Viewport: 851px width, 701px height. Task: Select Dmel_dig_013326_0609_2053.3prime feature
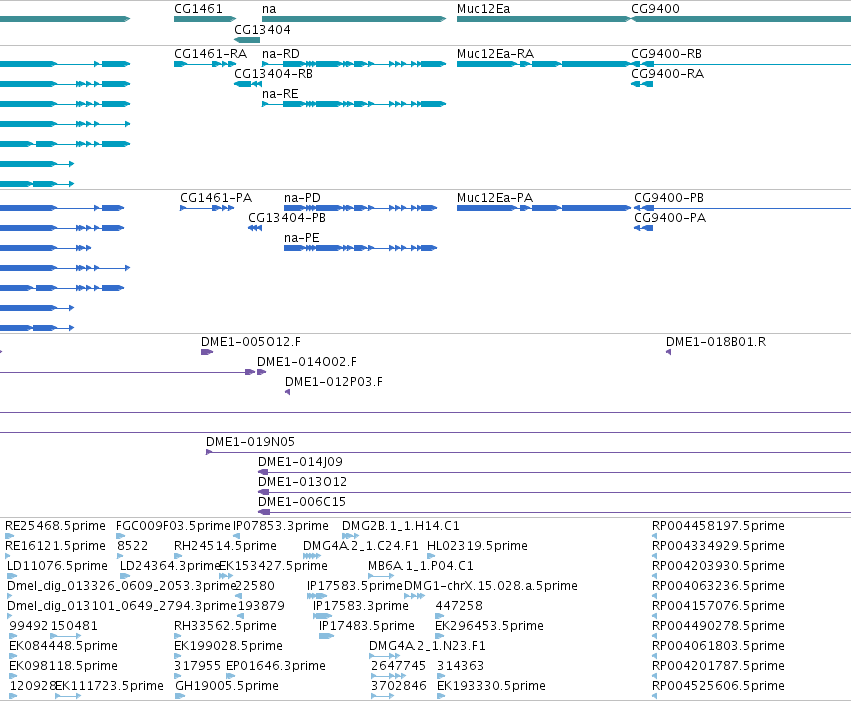(121, 586)
